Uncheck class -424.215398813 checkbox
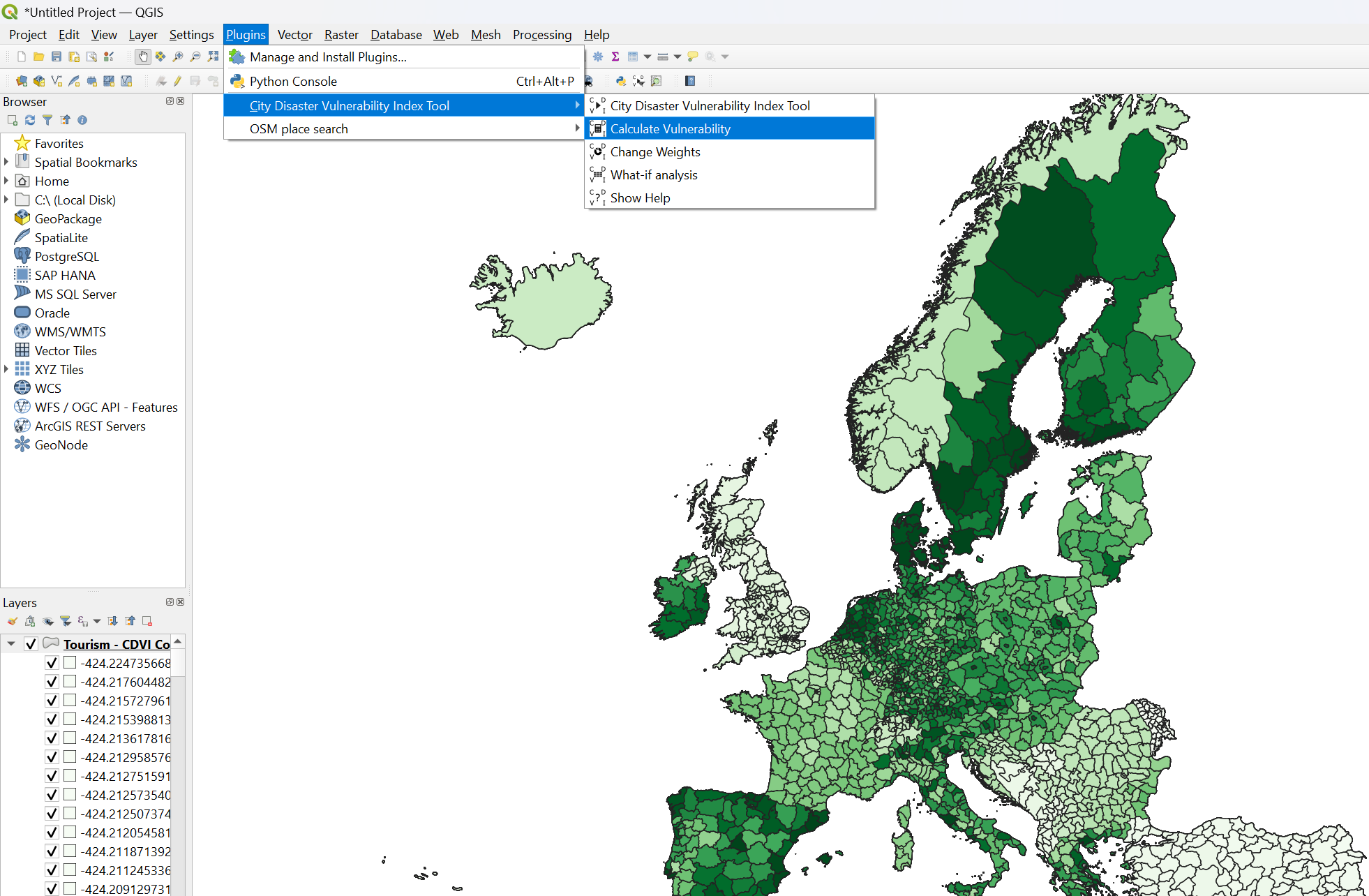1369x896 pixels. coord(52,719)
